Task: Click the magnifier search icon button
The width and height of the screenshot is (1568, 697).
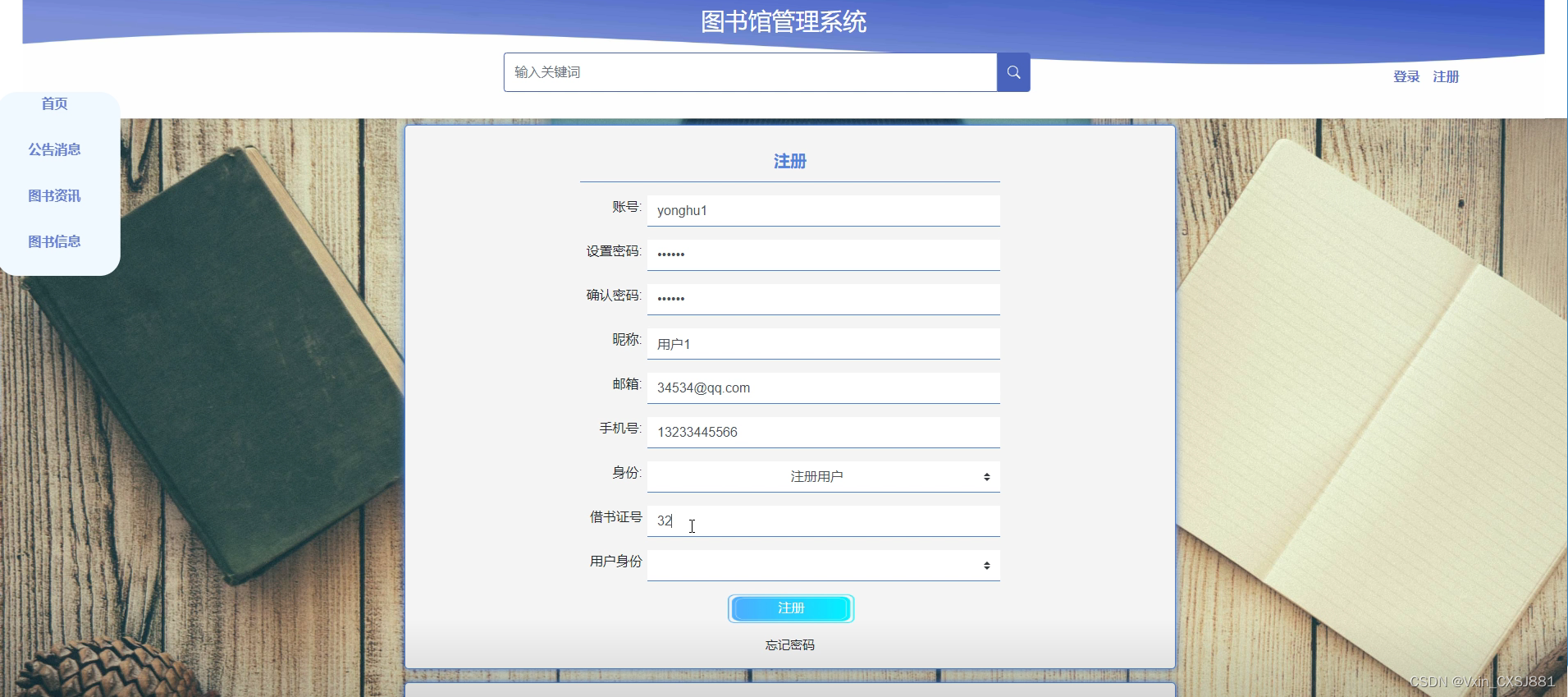Action: (1013, 72)
